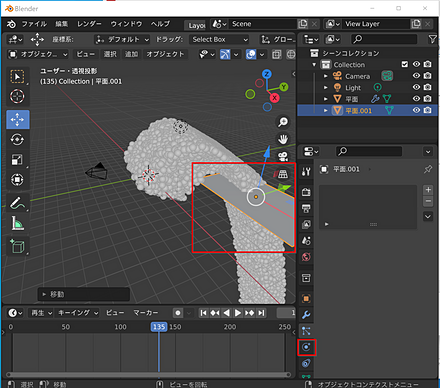Screen dimensions: 440x388
Task: Toggle render camera icon for Camera
Action: [428, 76]
